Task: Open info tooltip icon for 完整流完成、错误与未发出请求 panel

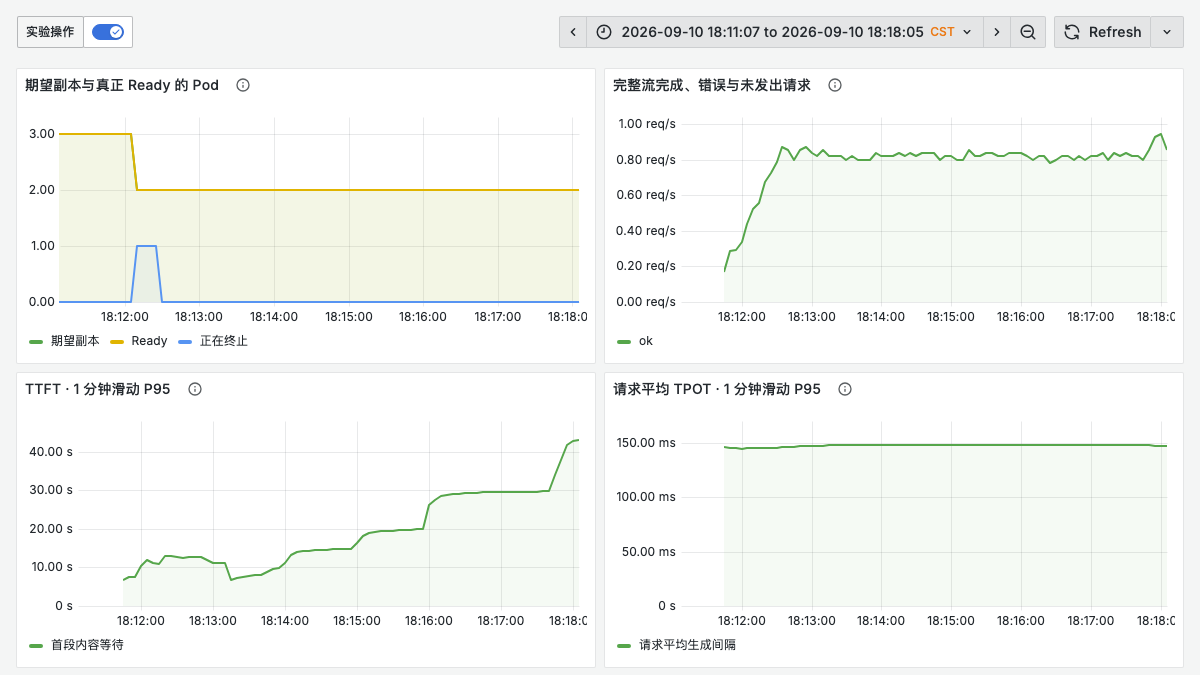Action: [835, 85]
